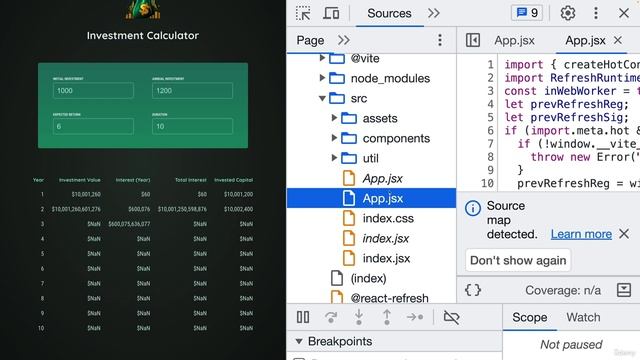
Task: Collapse the Breakpoints section
Action: pos(299,341)
